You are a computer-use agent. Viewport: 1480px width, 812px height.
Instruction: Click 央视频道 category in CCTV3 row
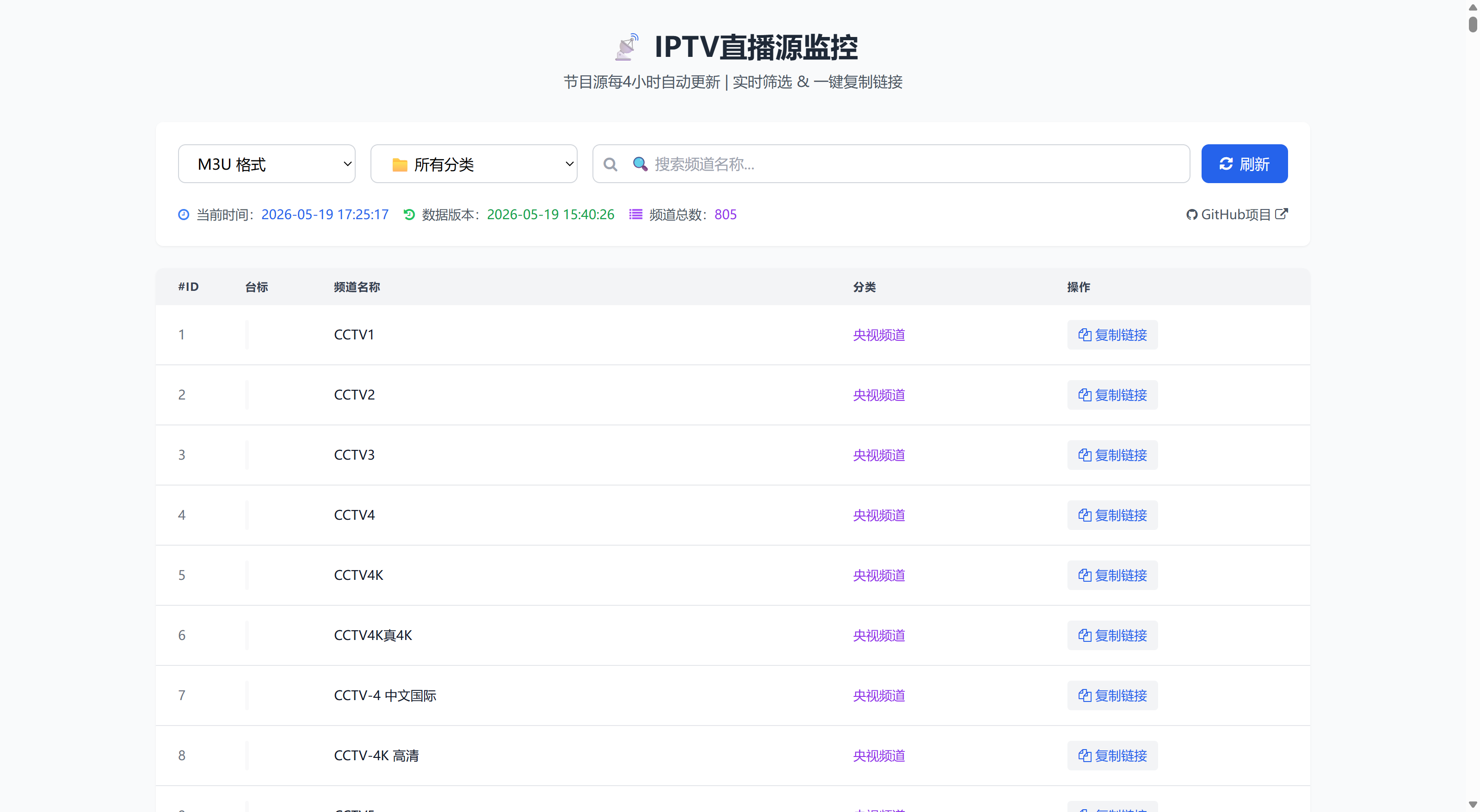pos(879,455)
